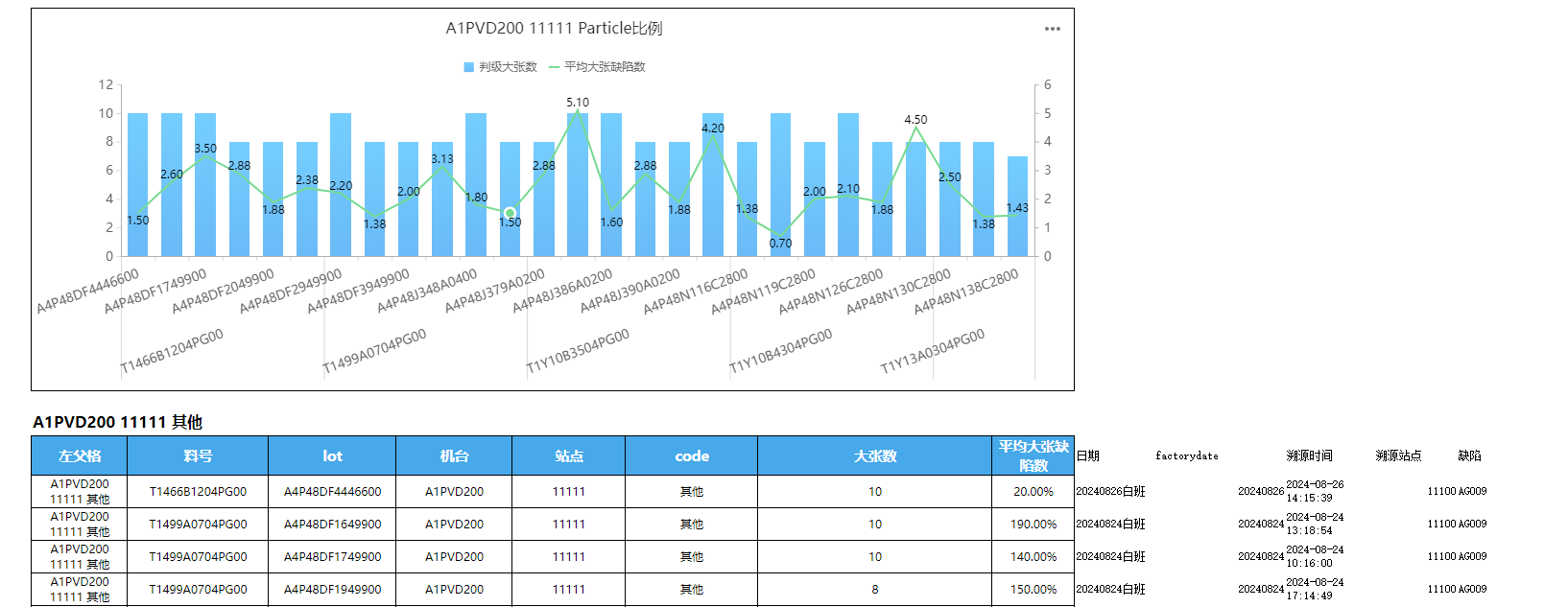Click the factorydate column header

pyautogui.click(x=1187, y=455)
